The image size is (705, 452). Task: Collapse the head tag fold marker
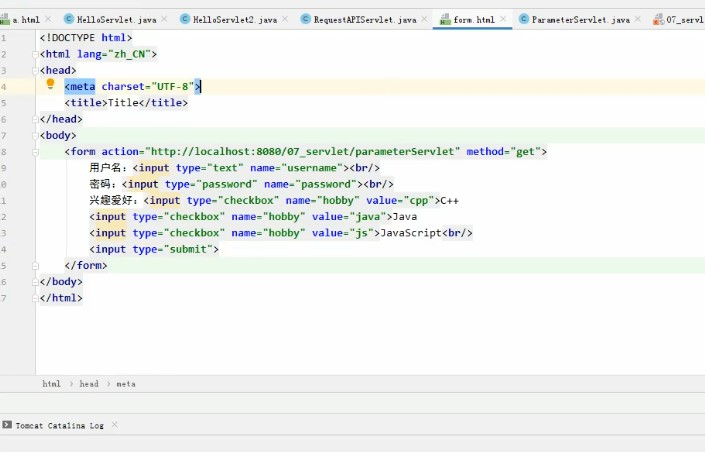click(36, 71)
